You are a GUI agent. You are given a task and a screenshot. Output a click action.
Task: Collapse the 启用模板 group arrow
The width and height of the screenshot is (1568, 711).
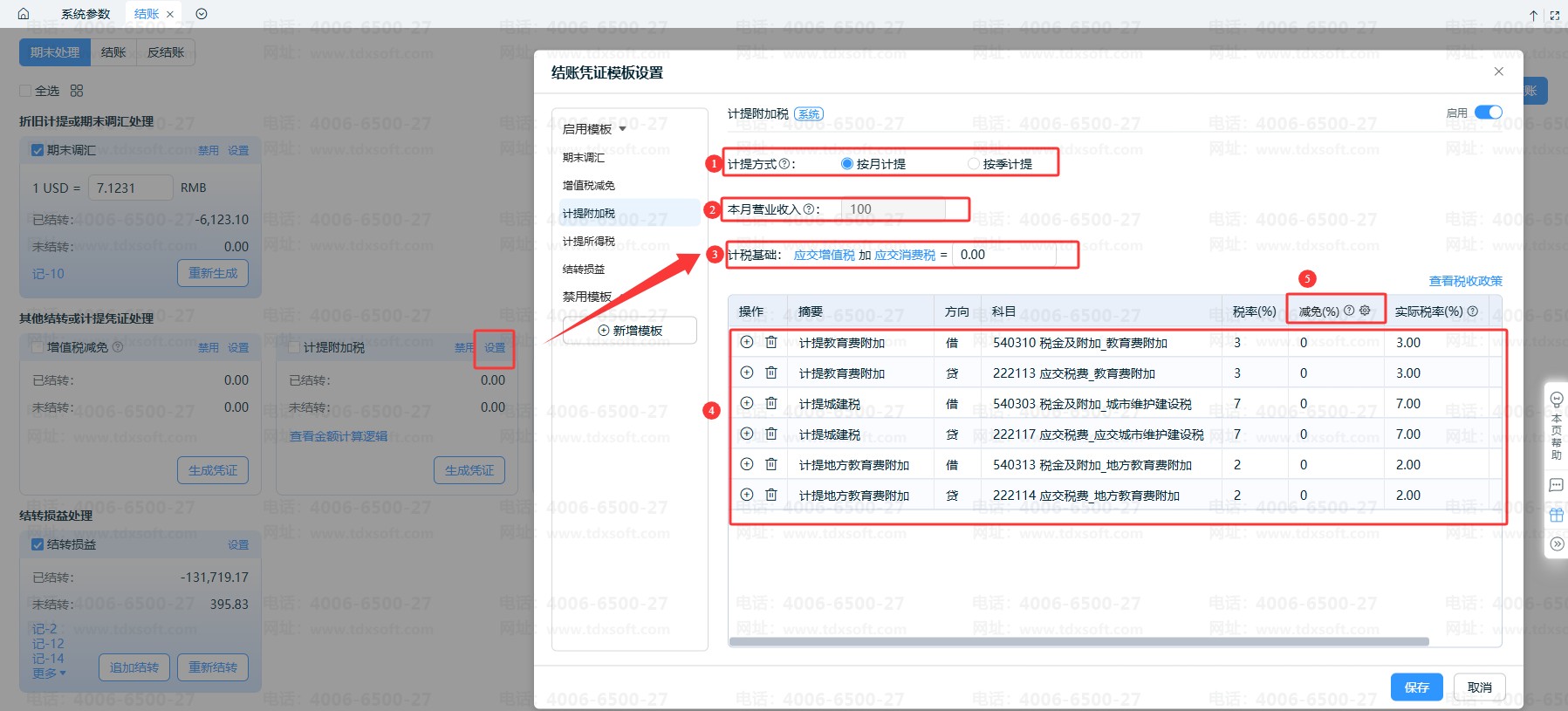pos(622,129)
